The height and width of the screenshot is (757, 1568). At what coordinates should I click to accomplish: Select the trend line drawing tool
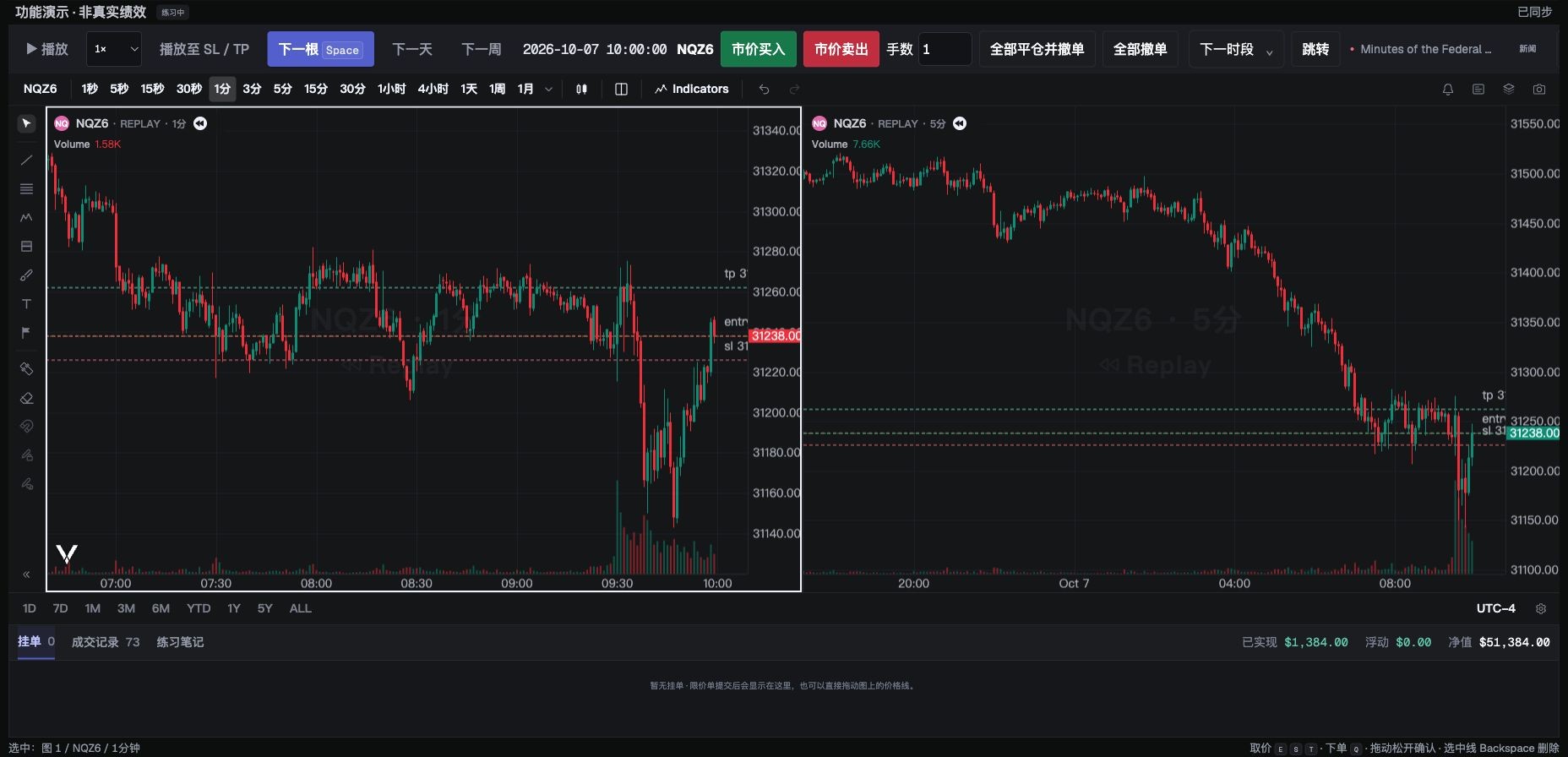click(x=26, y=160)
